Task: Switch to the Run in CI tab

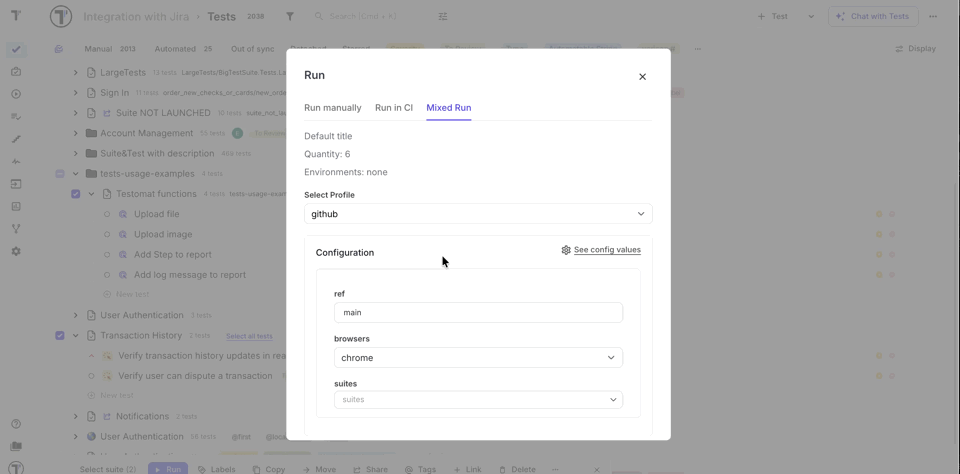Action: [x=394, y=108]
